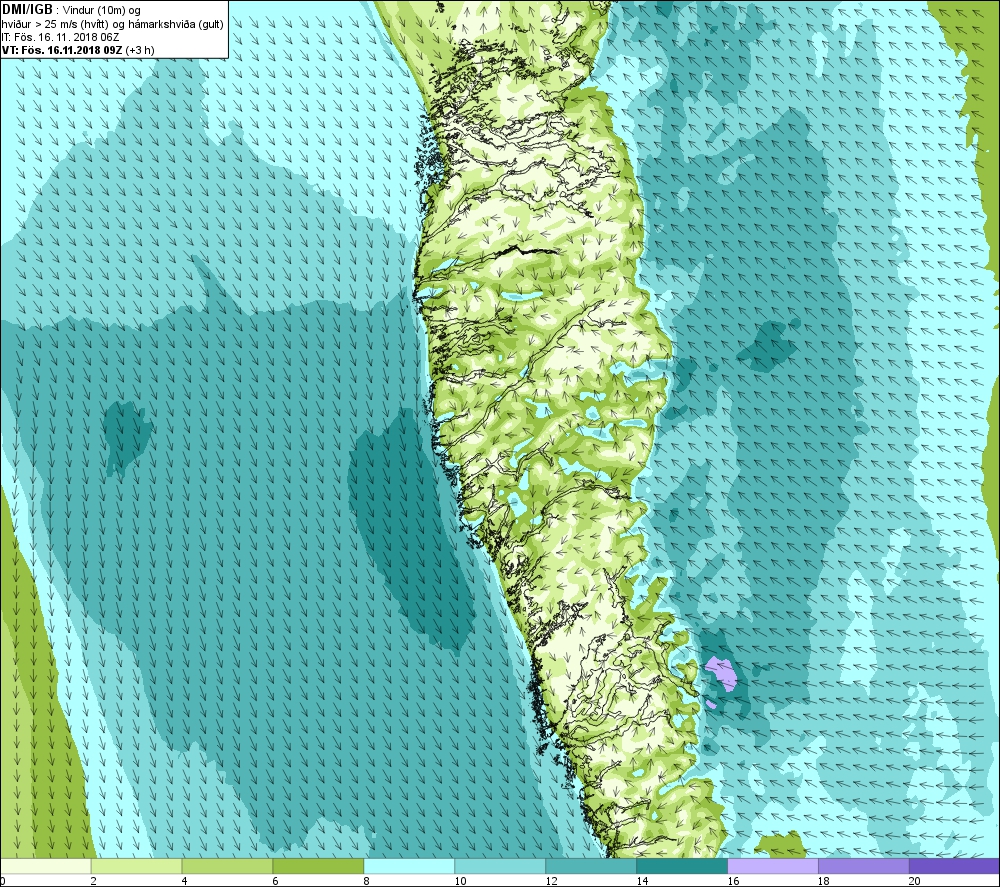Screen dimensions: 1000x887
Task: Click the legend scale number '16'
Action: [x=733, y=881]
